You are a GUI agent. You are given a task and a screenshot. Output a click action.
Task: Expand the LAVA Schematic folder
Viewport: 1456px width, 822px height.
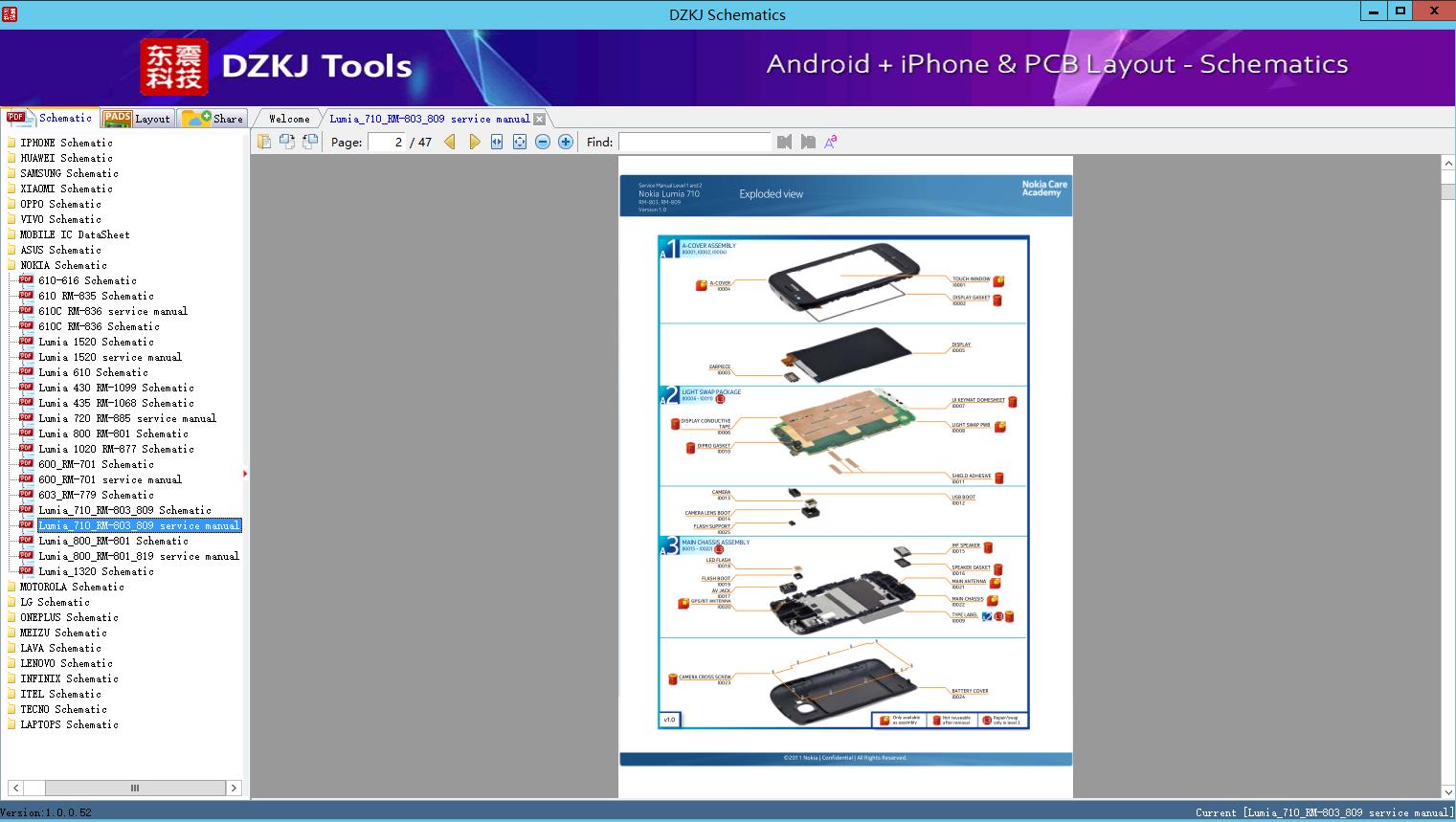[60, 648]
